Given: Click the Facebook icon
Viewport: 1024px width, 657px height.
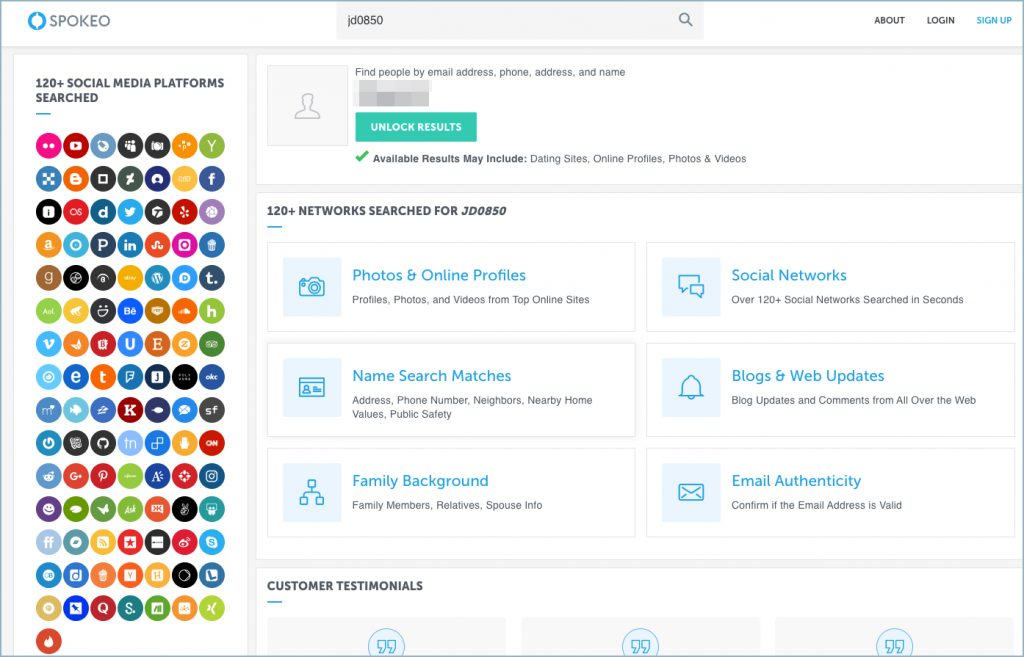Looking at the screenshot, I should [x=212, y=178].
